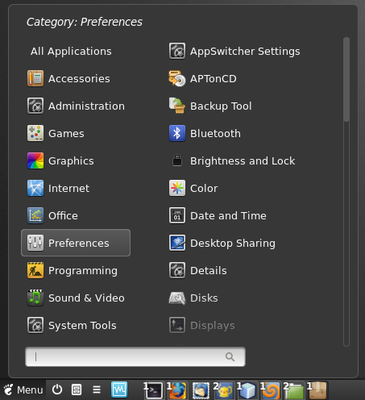The width and height of the screenshot is (365, 400).
Task: Show All Applications
Action: tap(71, 51)
